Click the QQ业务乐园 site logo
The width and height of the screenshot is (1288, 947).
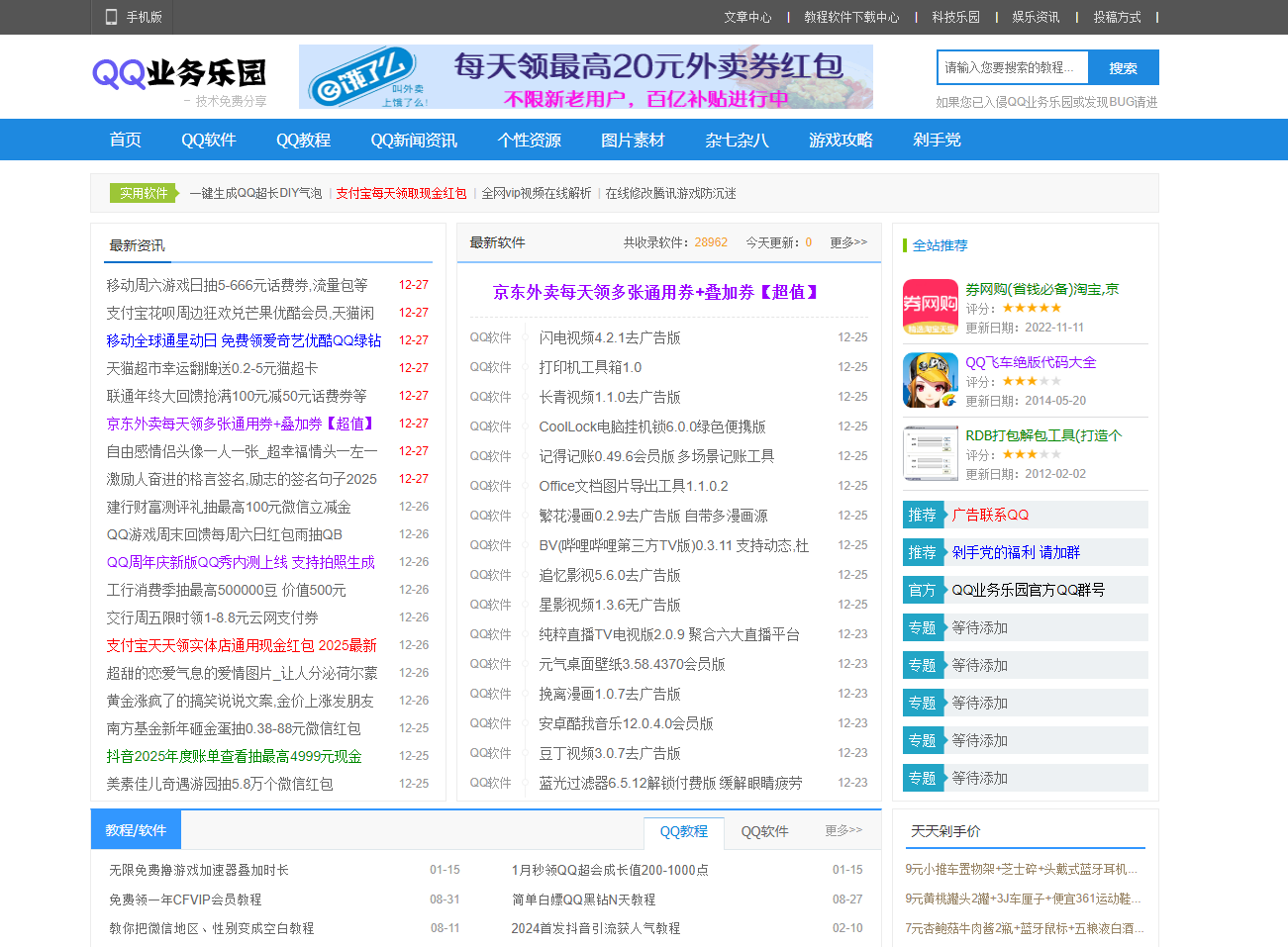coord(180,75)
